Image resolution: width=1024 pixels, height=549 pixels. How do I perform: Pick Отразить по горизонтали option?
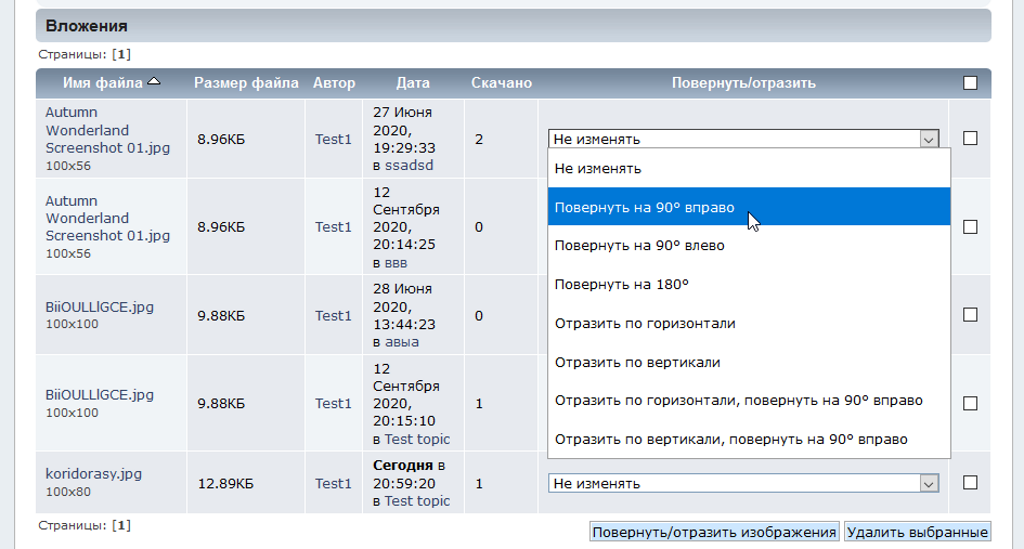(x=645, y=323)
